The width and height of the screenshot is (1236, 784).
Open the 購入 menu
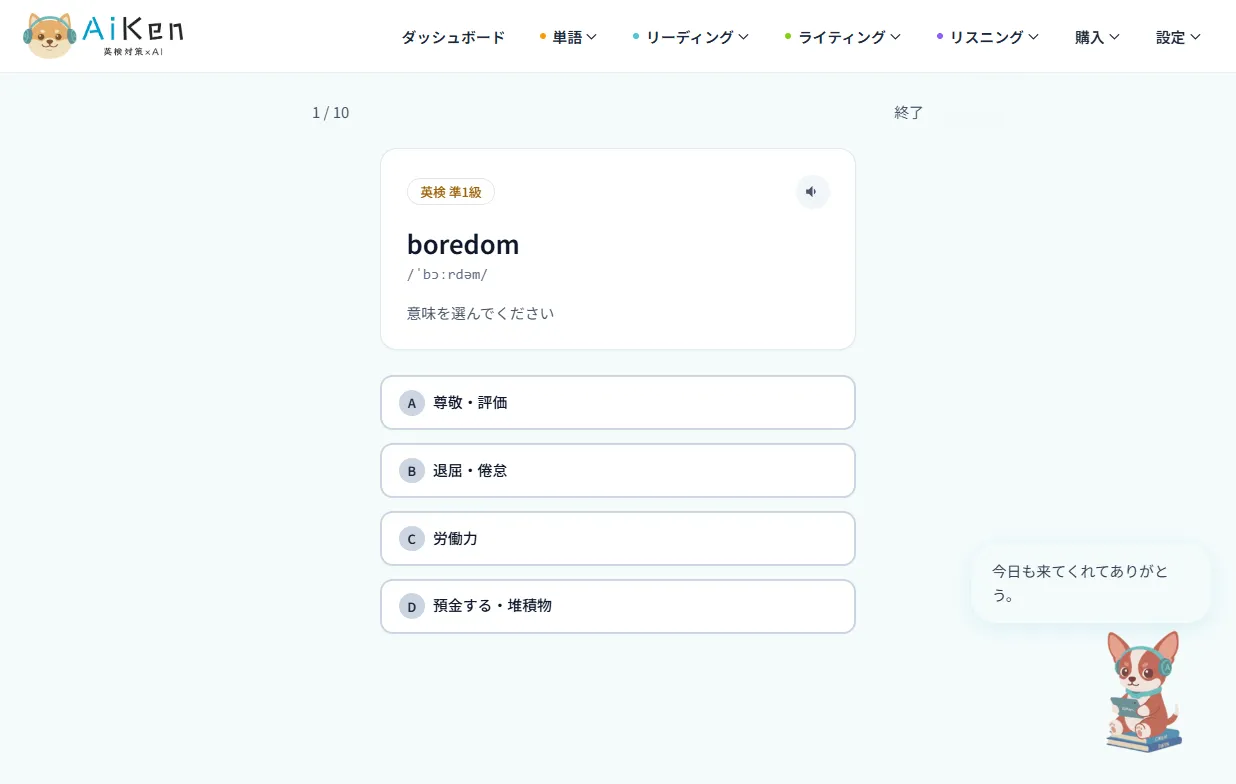pos(1097,37)
